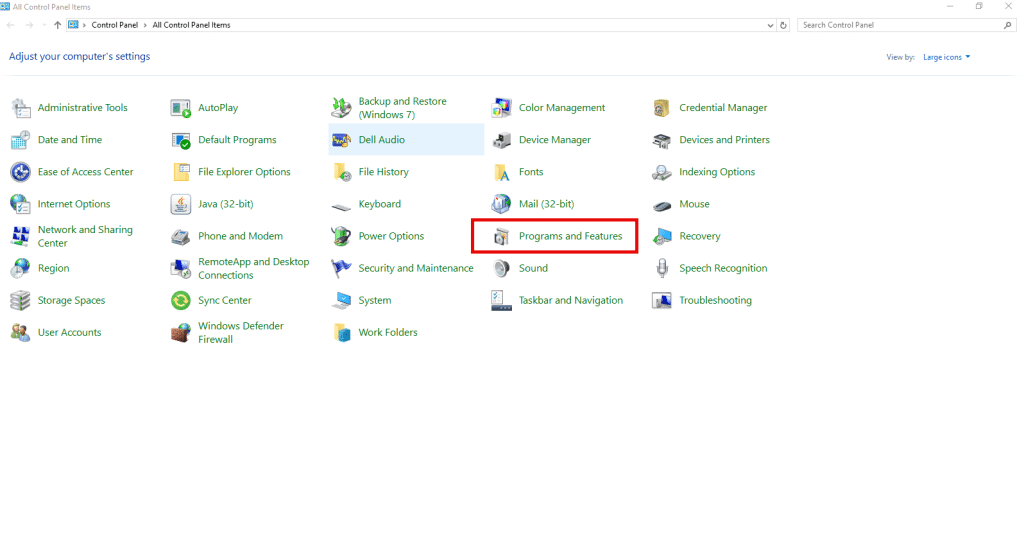Click the User Accounts icon

pyautogui.click(x=20, y=333)
